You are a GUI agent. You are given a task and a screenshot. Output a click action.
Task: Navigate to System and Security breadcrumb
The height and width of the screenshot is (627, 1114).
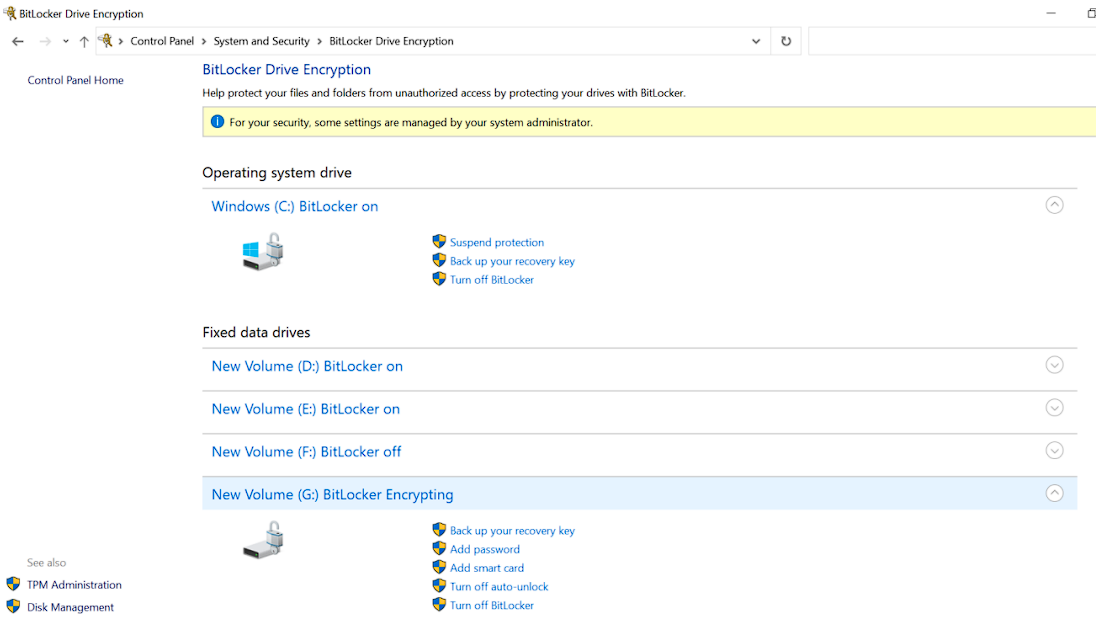click(262, 41)
